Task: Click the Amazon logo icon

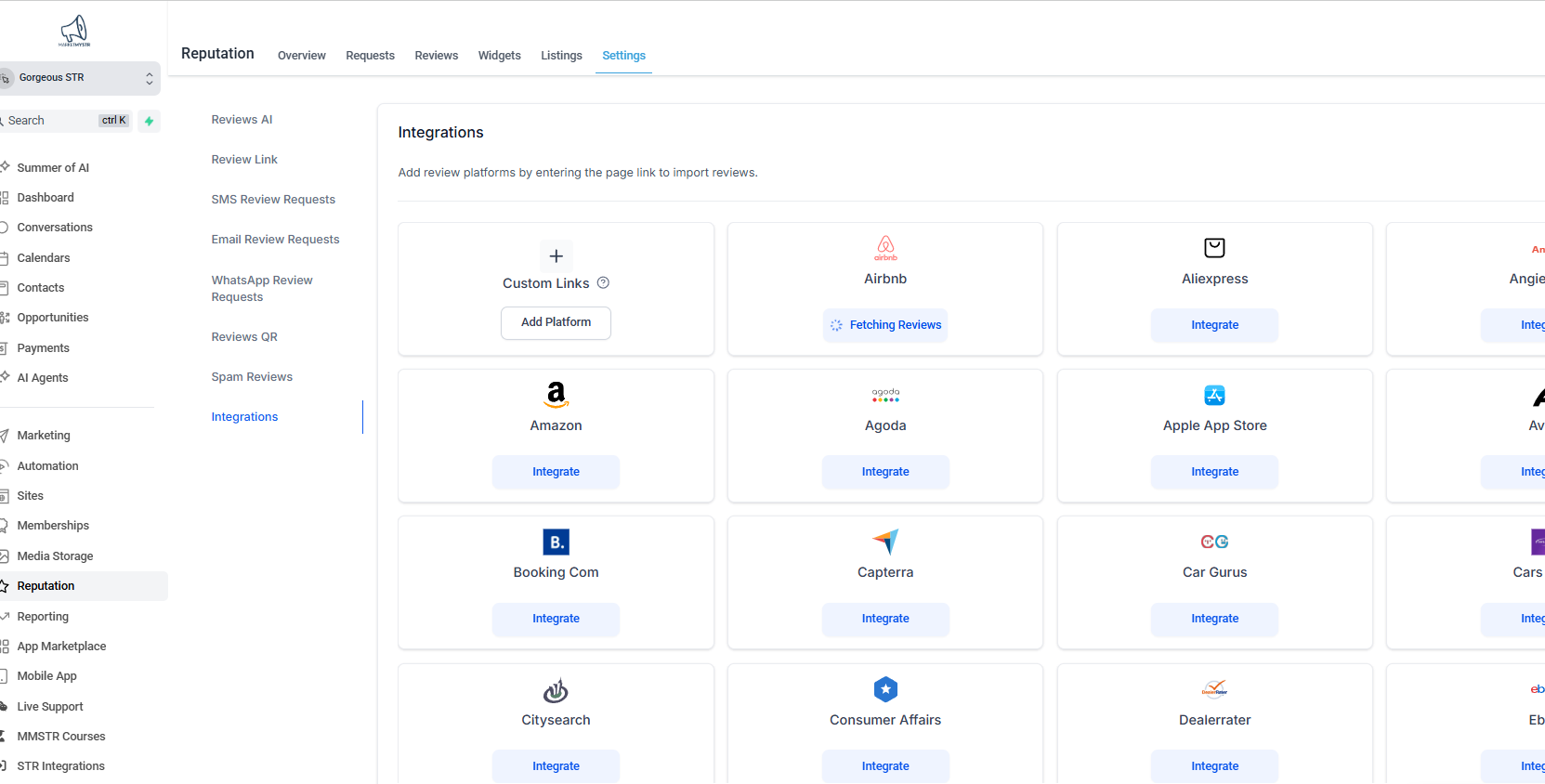Action: (x=556, y=395)
